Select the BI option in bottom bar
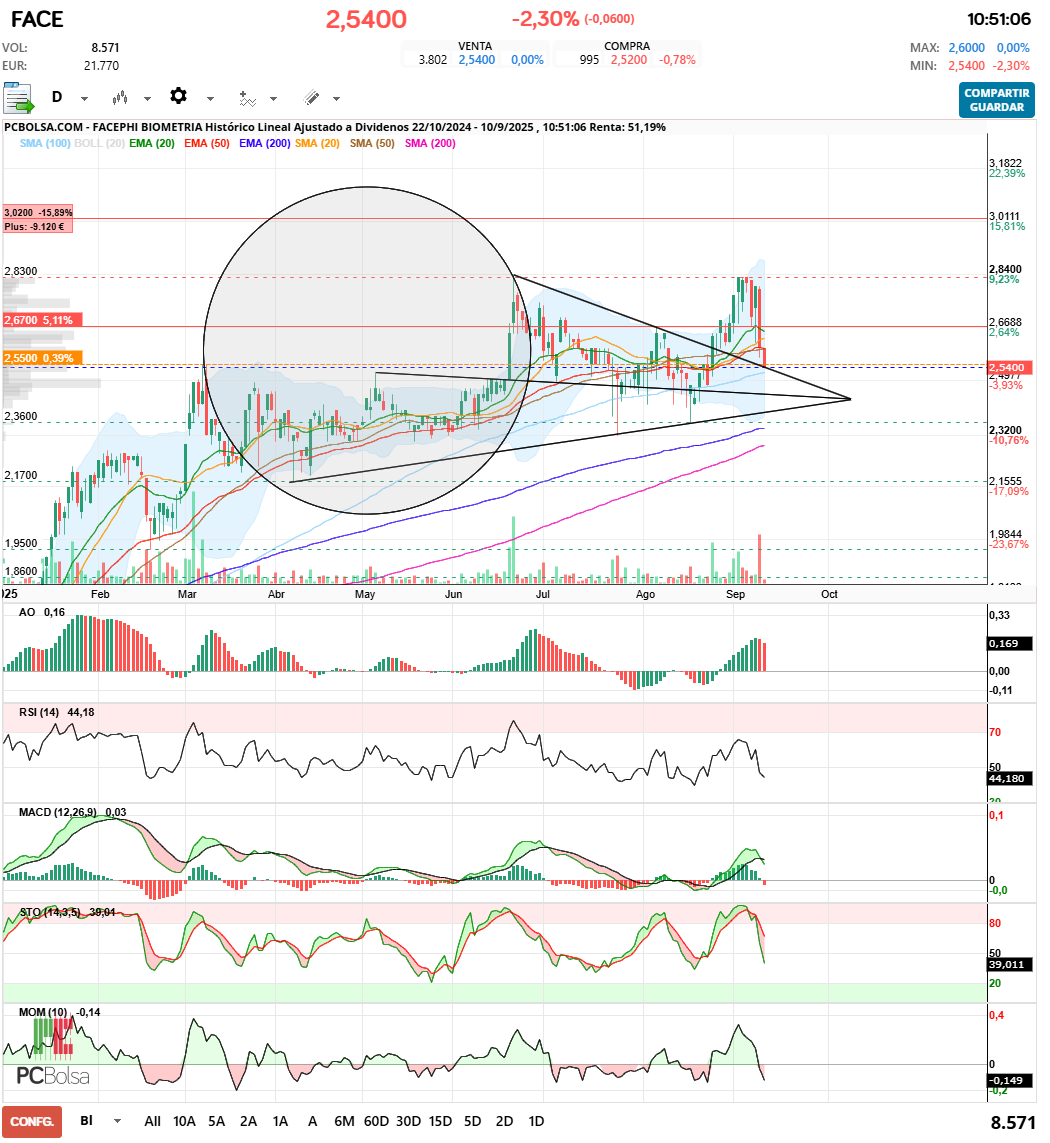Screen dimensions: 1050x1143 pyautogui.click(x=86, y=1120)
